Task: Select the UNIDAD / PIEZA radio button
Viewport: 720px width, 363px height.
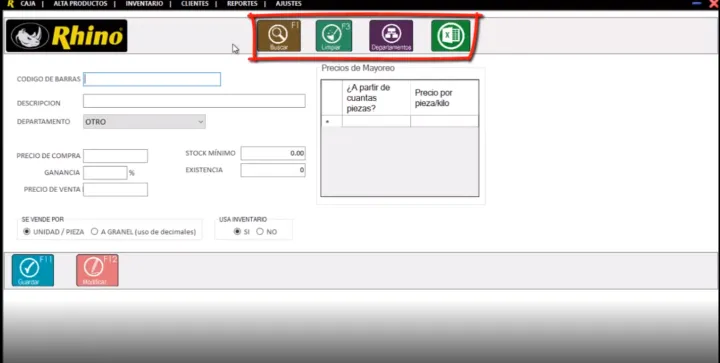Action: 27,232
